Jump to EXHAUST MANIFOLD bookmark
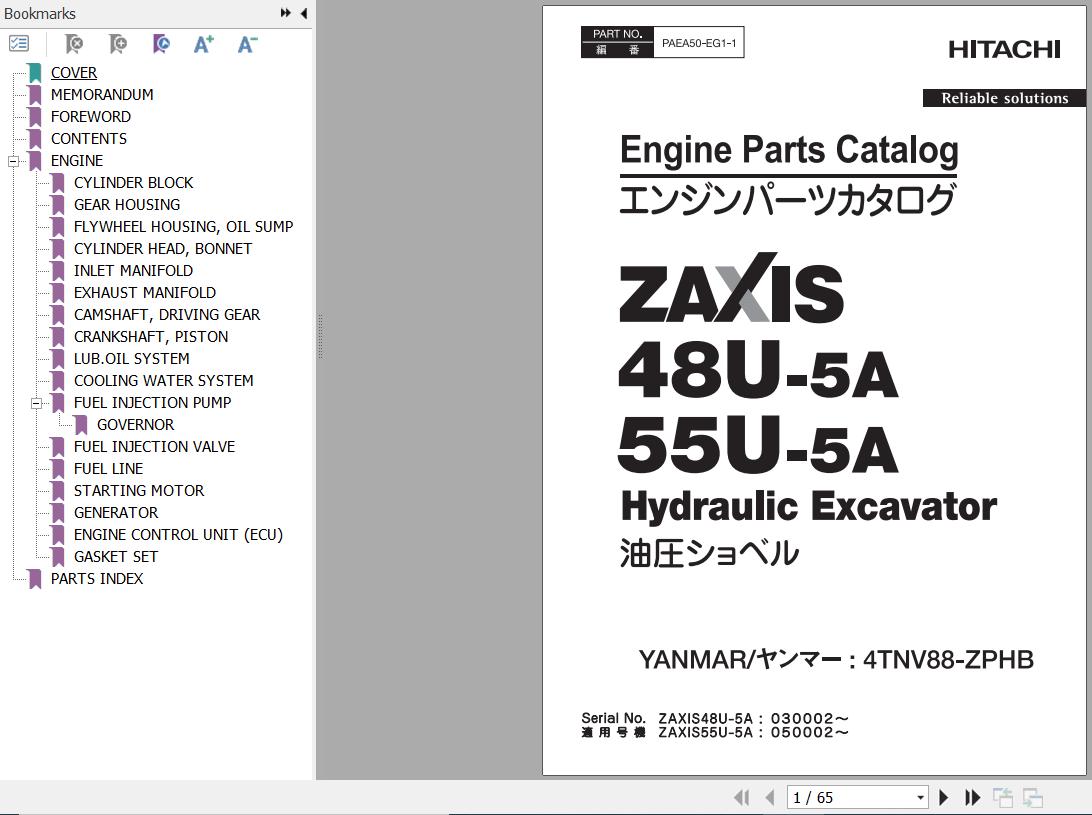 pos(145,293)
